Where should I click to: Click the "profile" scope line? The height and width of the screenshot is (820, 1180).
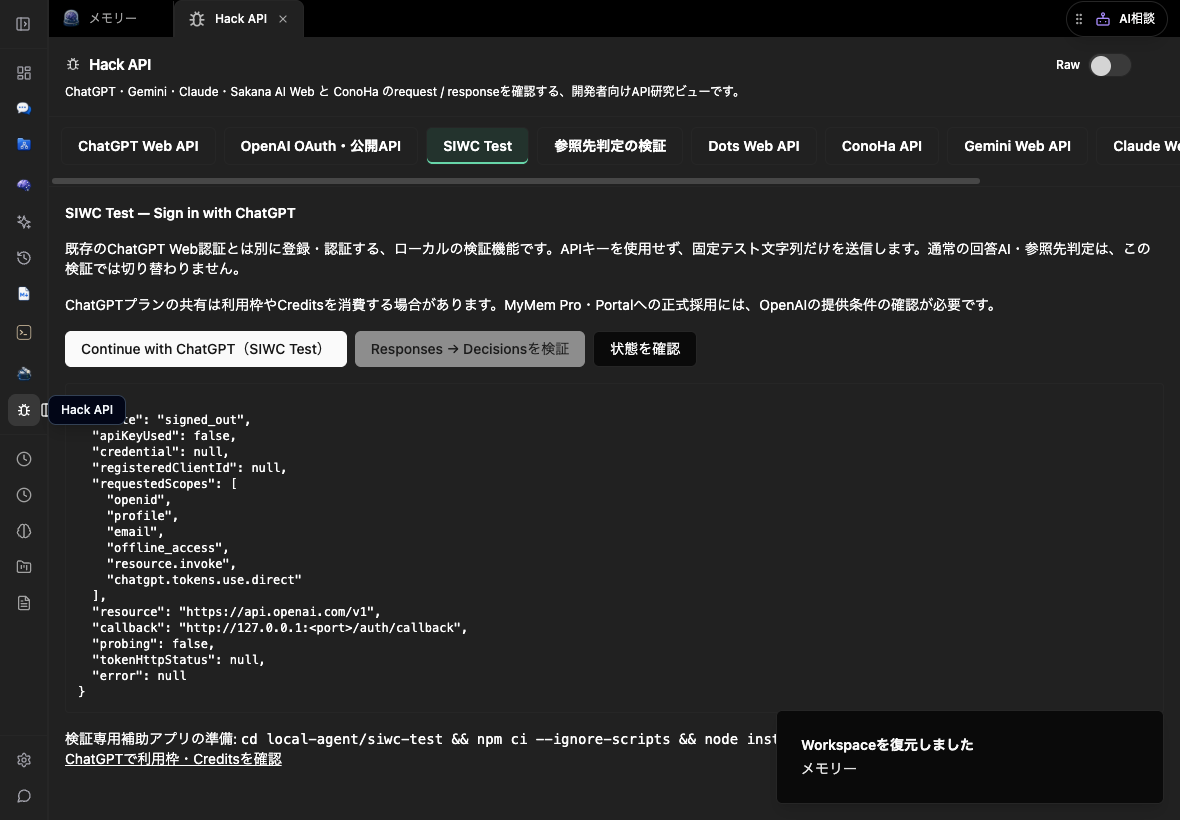(142, 516)
